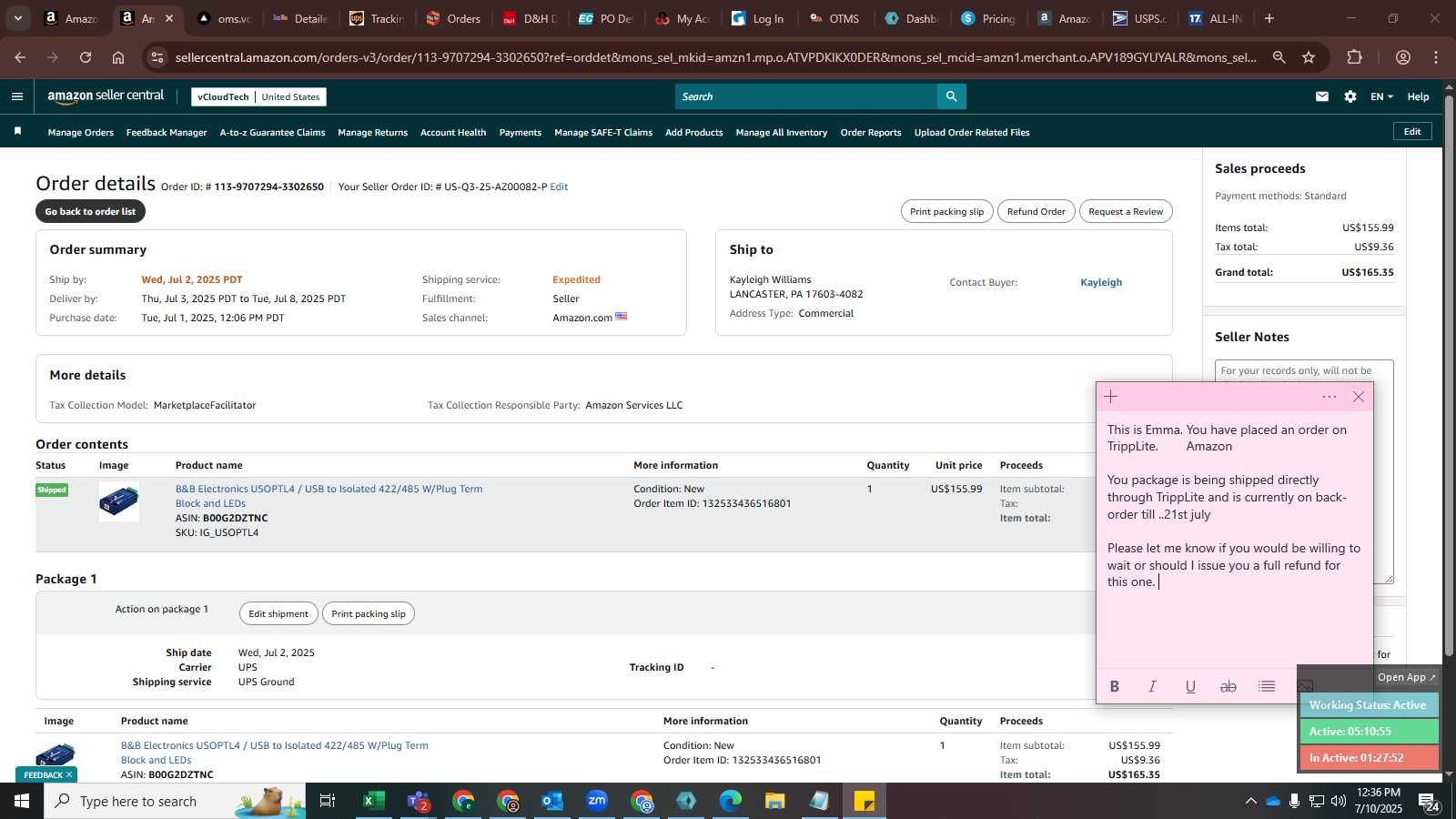This screenshot has height=819, width=1456.
Task: Click Edit link next to Seller Order ID
Action: pyautogui.click(x=559, y=187)
